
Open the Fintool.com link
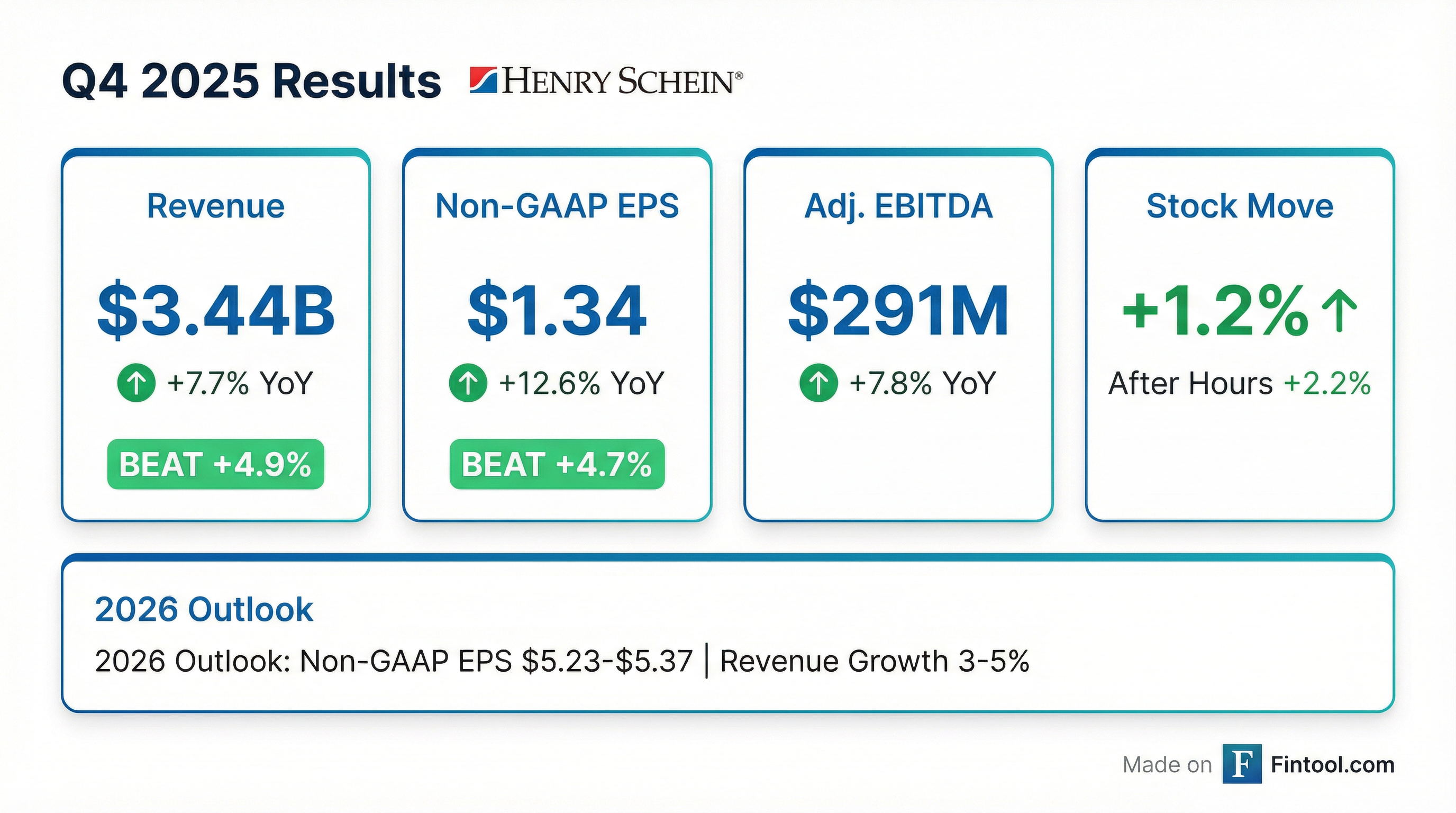[1332, 764]
